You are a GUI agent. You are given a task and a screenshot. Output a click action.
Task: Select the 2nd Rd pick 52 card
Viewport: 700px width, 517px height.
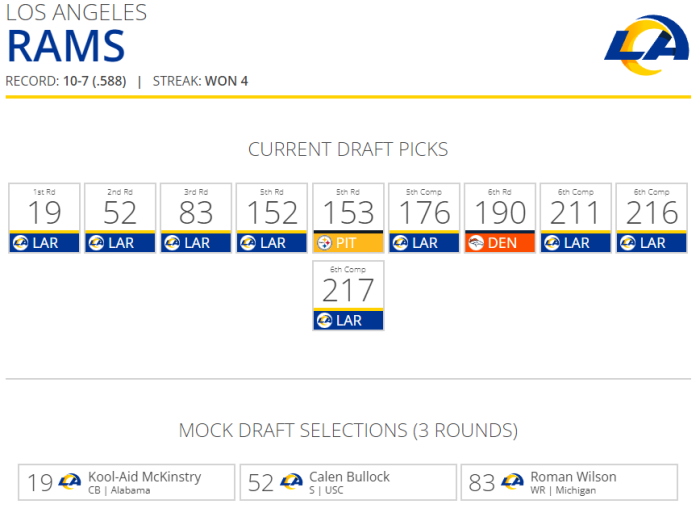pyautogui.click(x=121, y=212)
